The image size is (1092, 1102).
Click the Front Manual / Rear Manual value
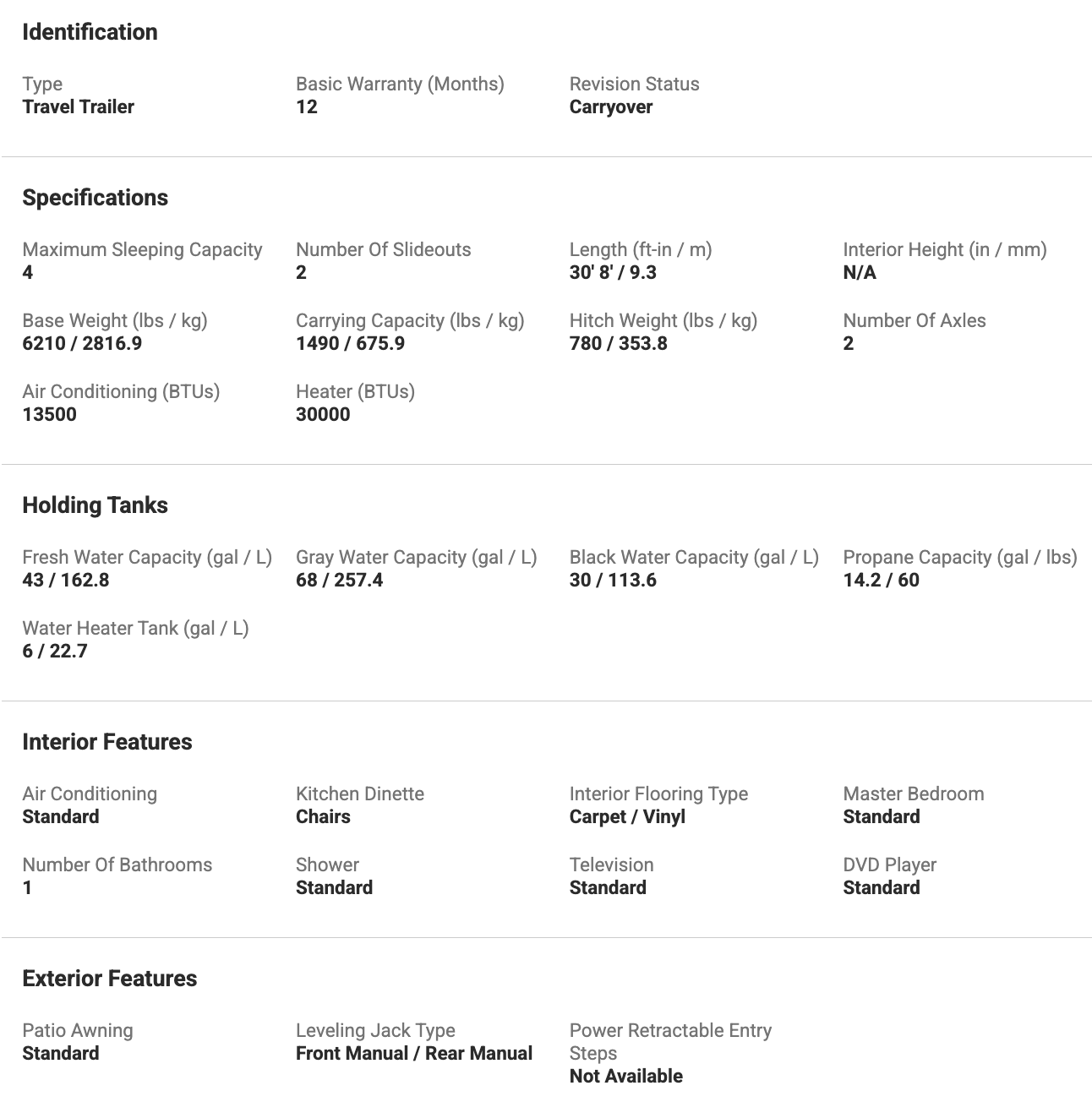click(x=414, y=1053)
